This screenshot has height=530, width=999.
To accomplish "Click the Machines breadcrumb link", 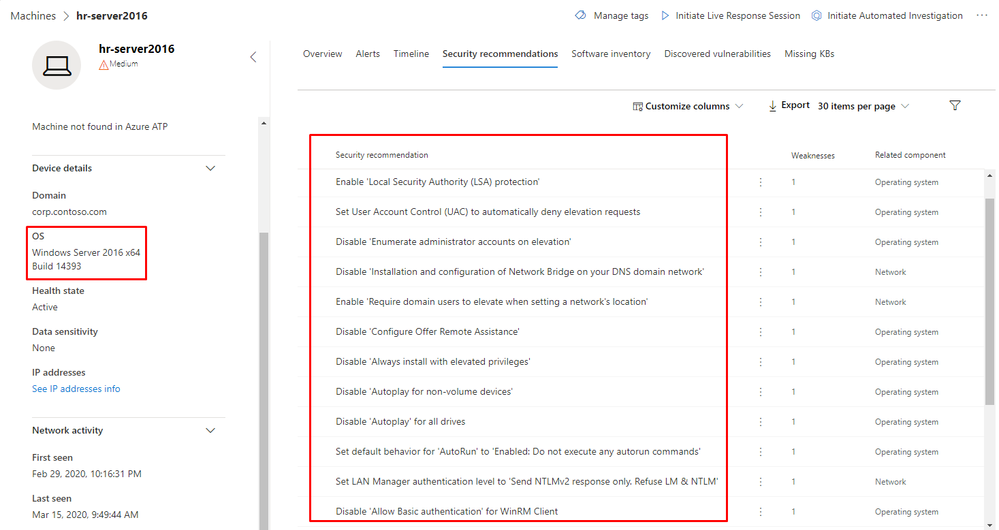I will [33, 15].
